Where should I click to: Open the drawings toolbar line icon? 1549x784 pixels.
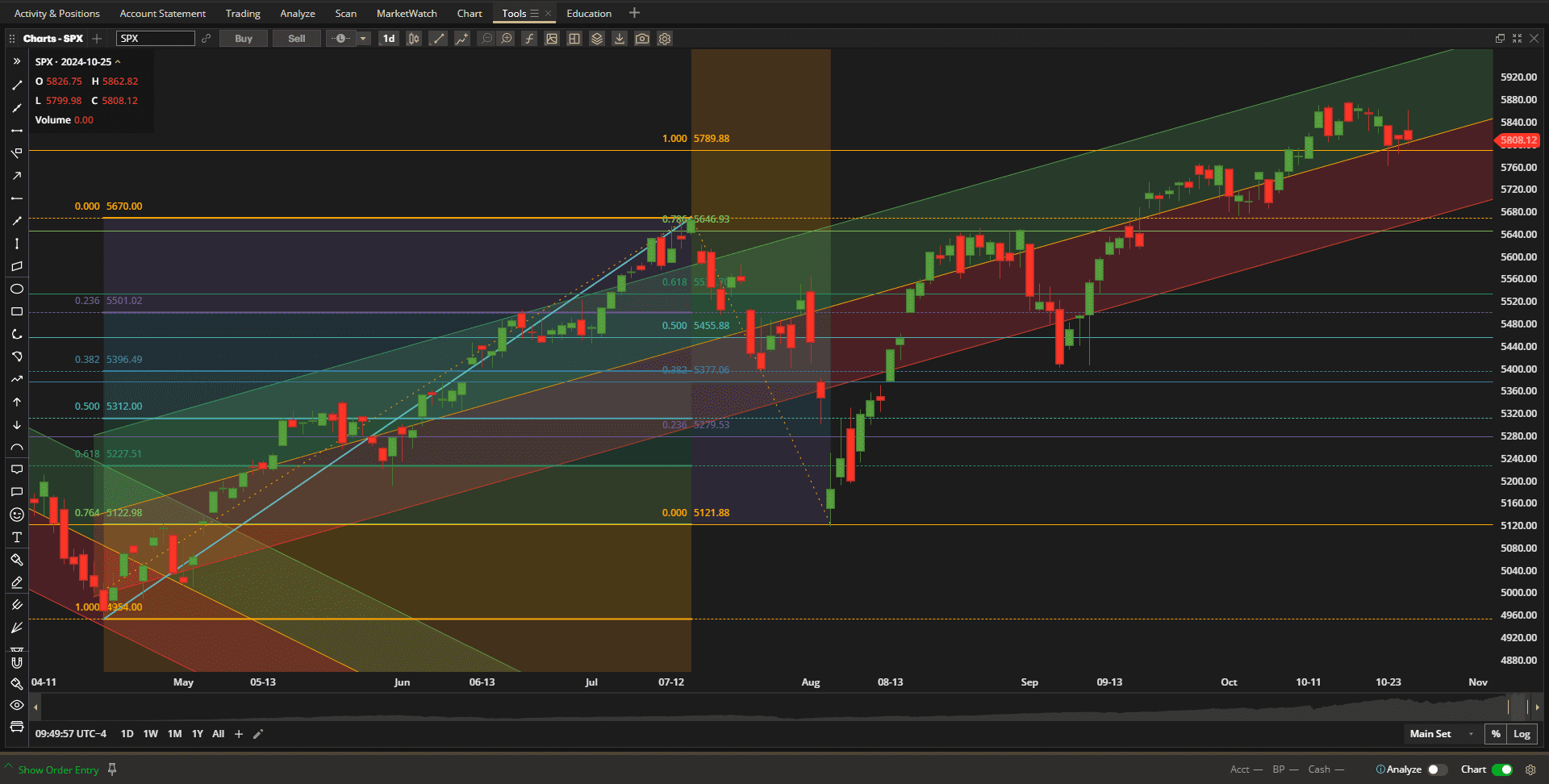(x=438, y=39)
